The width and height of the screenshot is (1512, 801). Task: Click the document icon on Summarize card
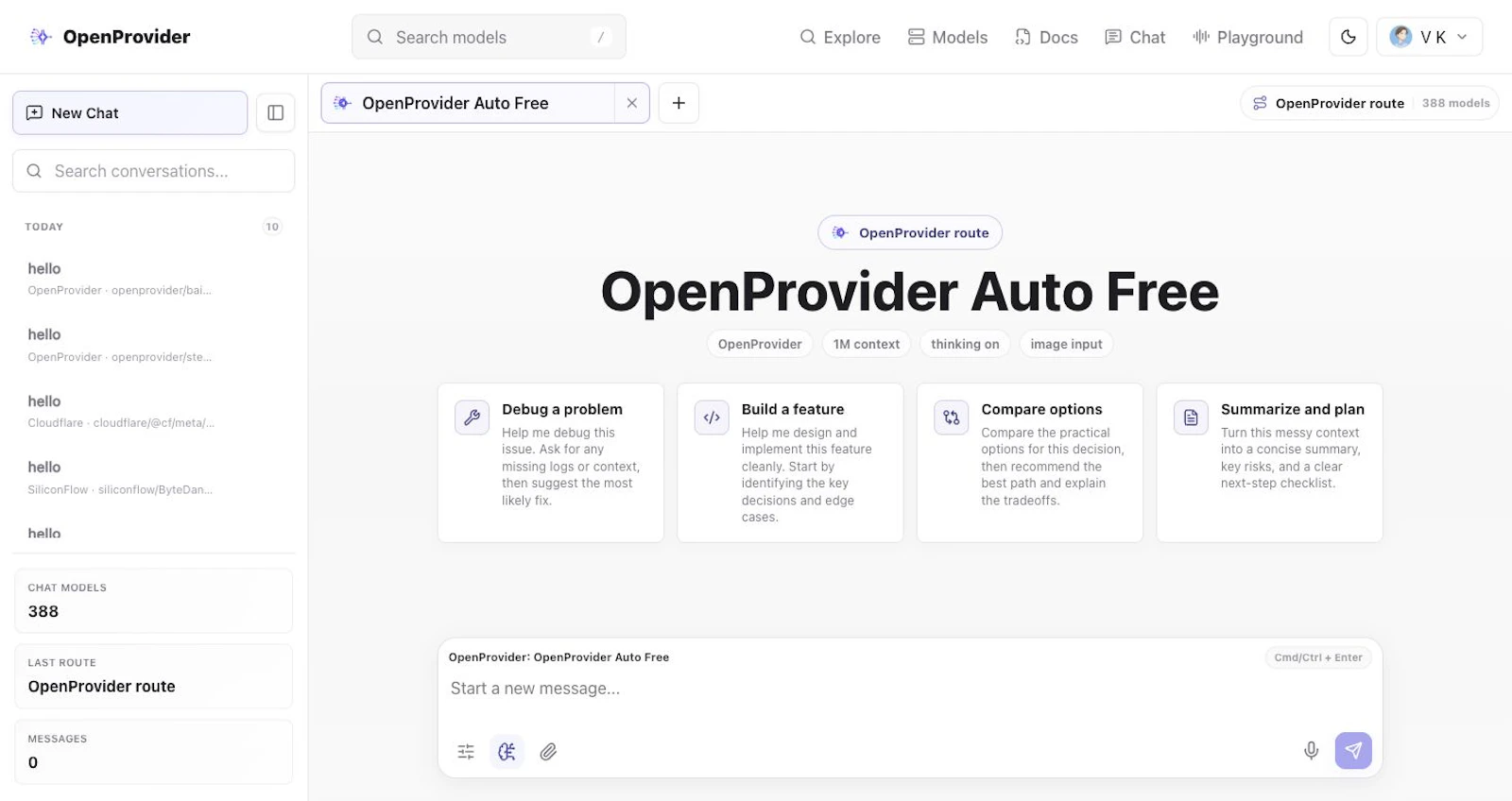click(x=1191, y=418)
